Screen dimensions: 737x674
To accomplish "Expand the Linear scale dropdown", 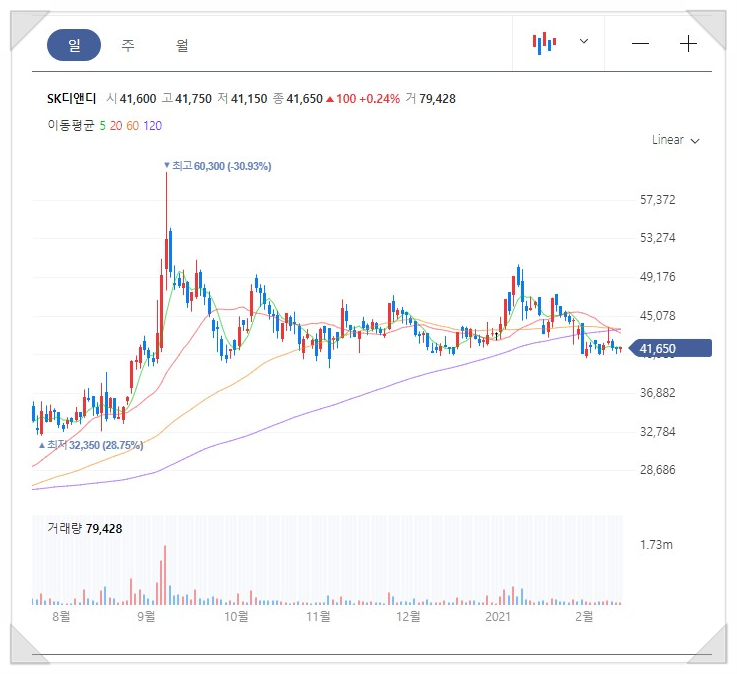I will [675, 140].
